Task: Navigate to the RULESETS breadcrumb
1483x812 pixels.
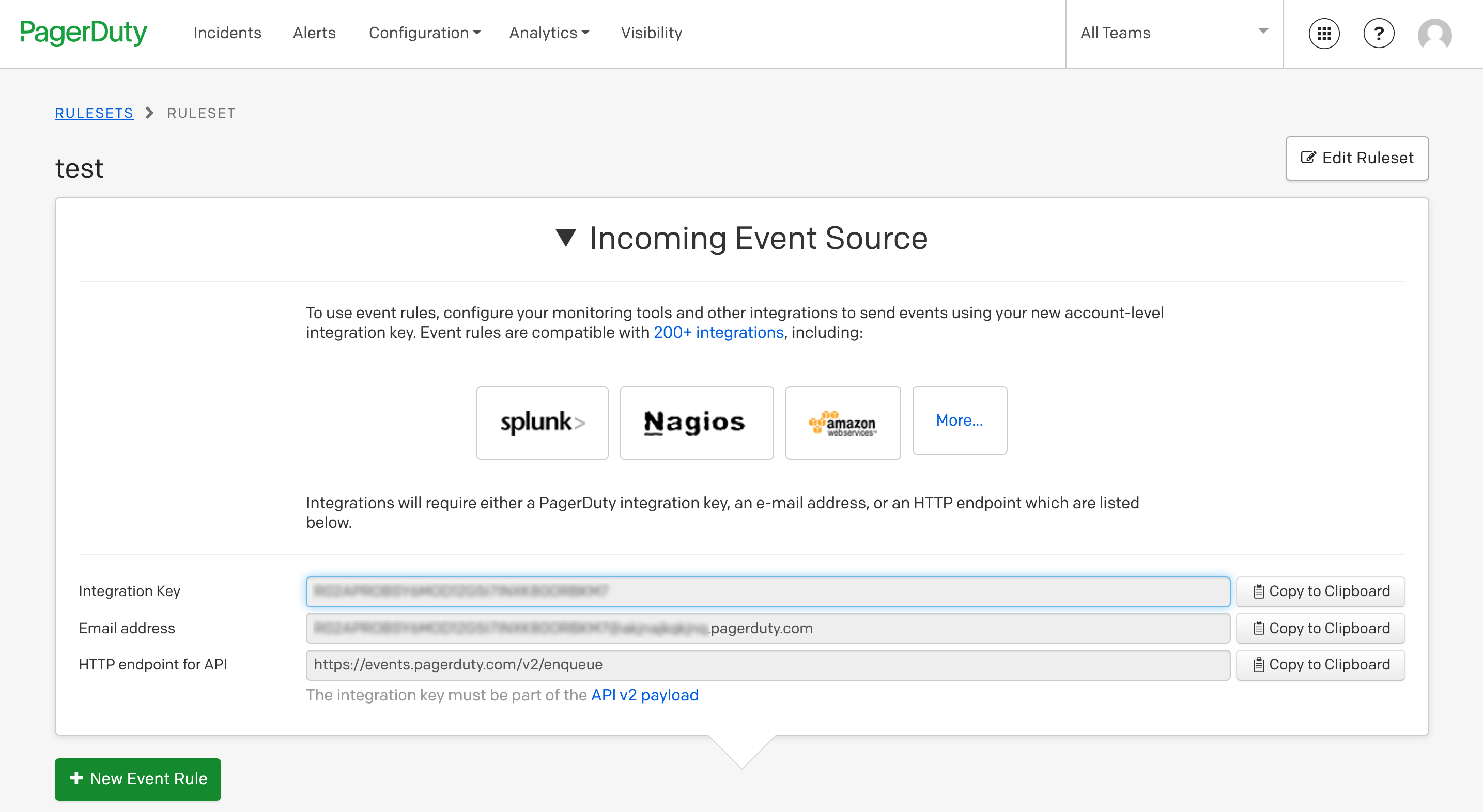Action: 94,113
